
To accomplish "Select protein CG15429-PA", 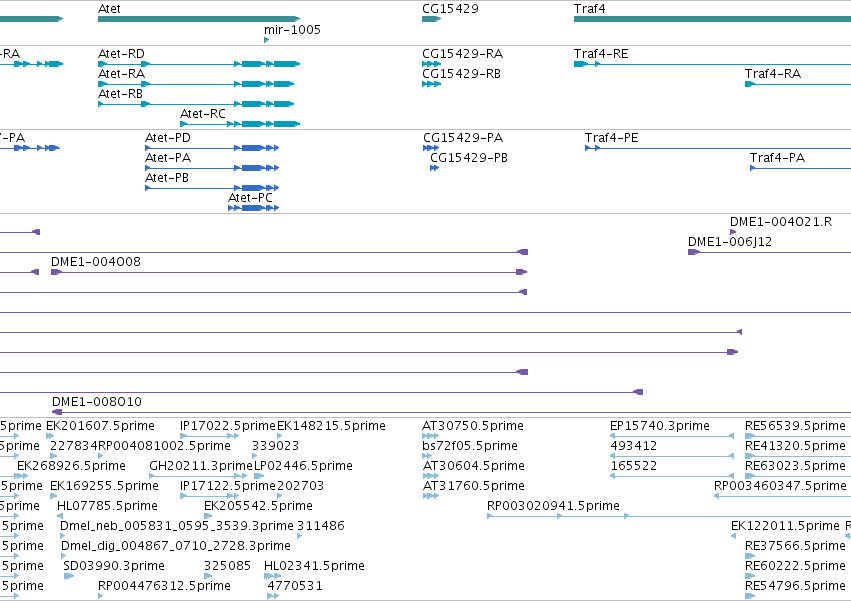I will point(431,148).
